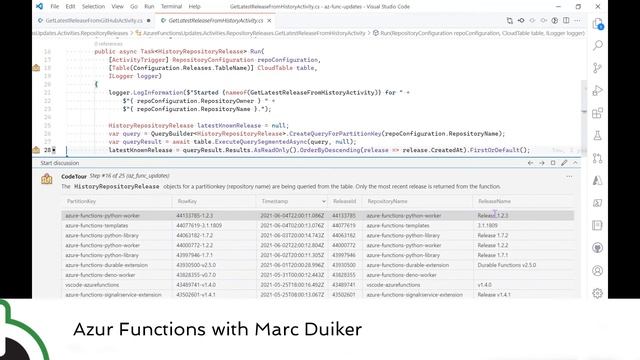
Task: Open the File menu
Action: tap(54, 7)
